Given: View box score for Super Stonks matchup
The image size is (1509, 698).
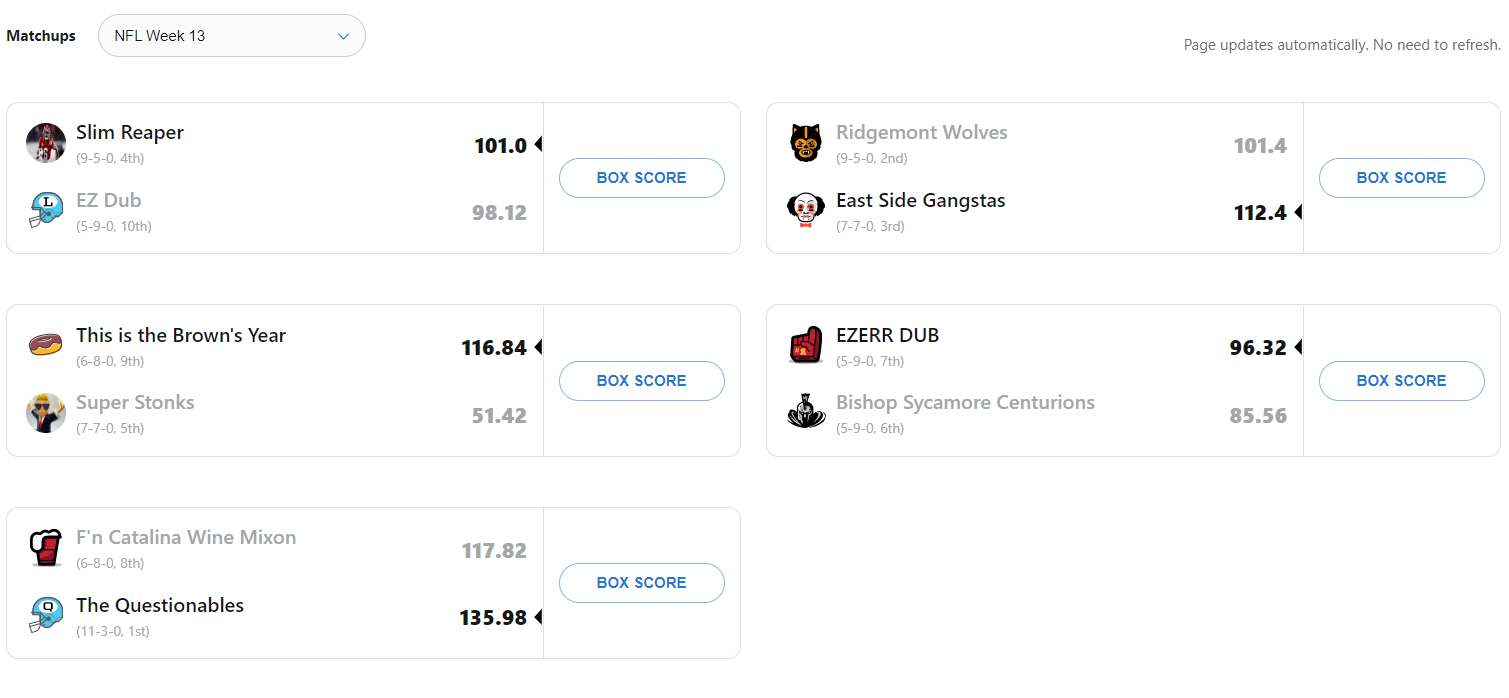Looking at the screenshot, I should pyautogui.click(x=641, y=381).
